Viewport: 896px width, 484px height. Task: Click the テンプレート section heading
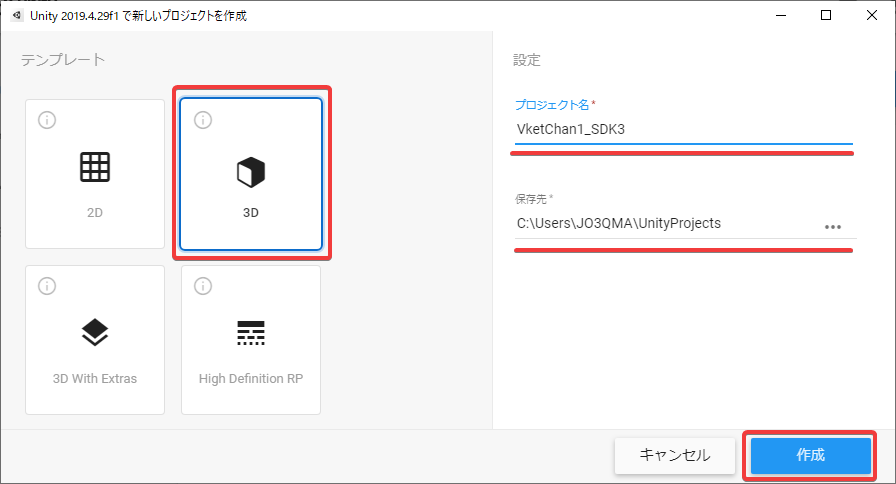(x=63, y=59)
